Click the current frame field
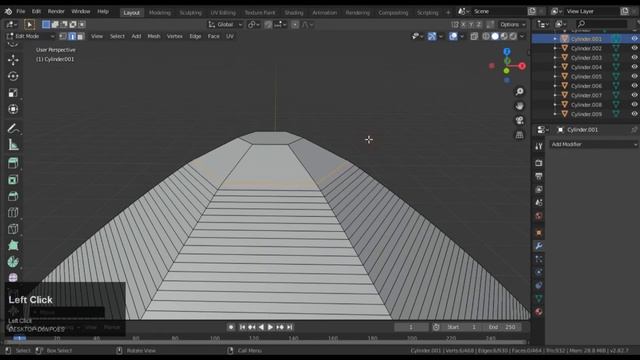The width and height of the screenshot is (640, 360). click(411, 327)
